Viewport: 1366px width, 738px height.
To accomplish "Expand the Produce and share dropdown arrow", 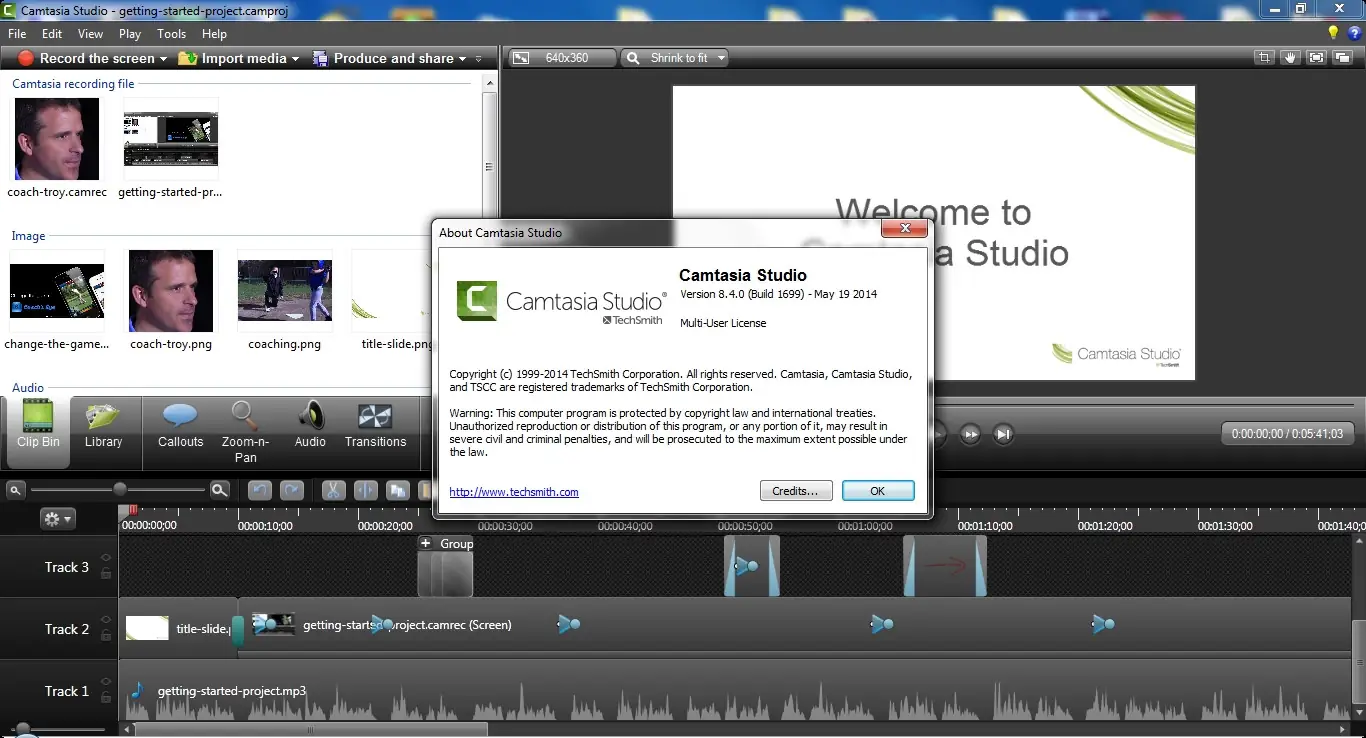I will click(462, 59).
